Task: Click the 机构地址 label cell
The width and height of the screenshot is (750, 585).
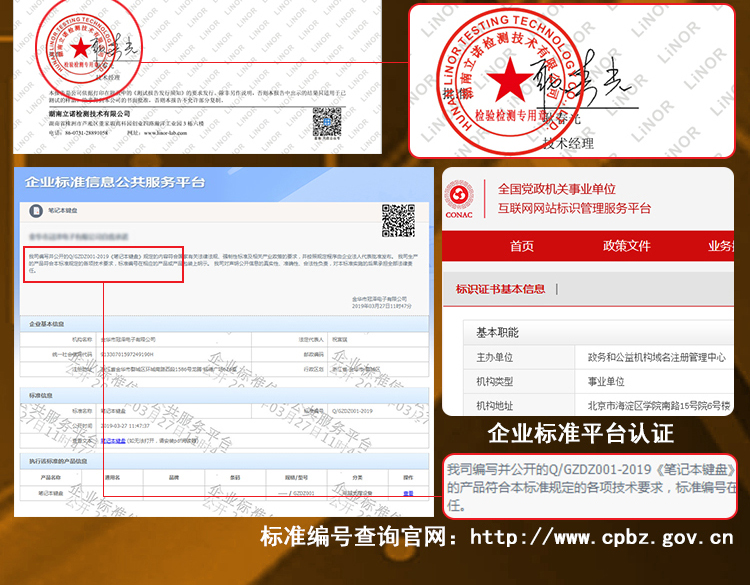Action: [519, 406]
